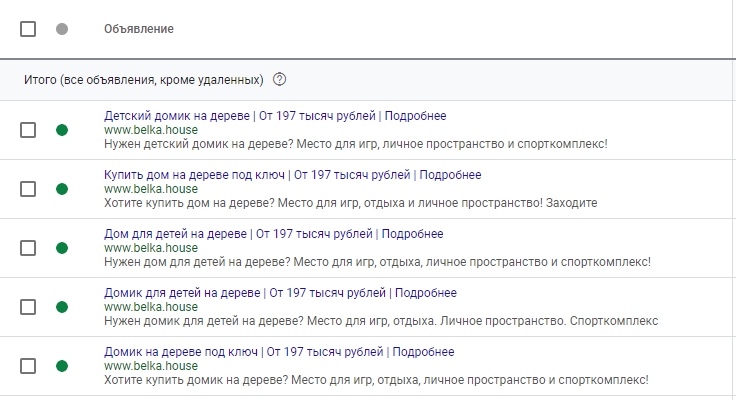
Task: Mark checkbox for Домик для детей на дереве
Action: pos(28,307)
